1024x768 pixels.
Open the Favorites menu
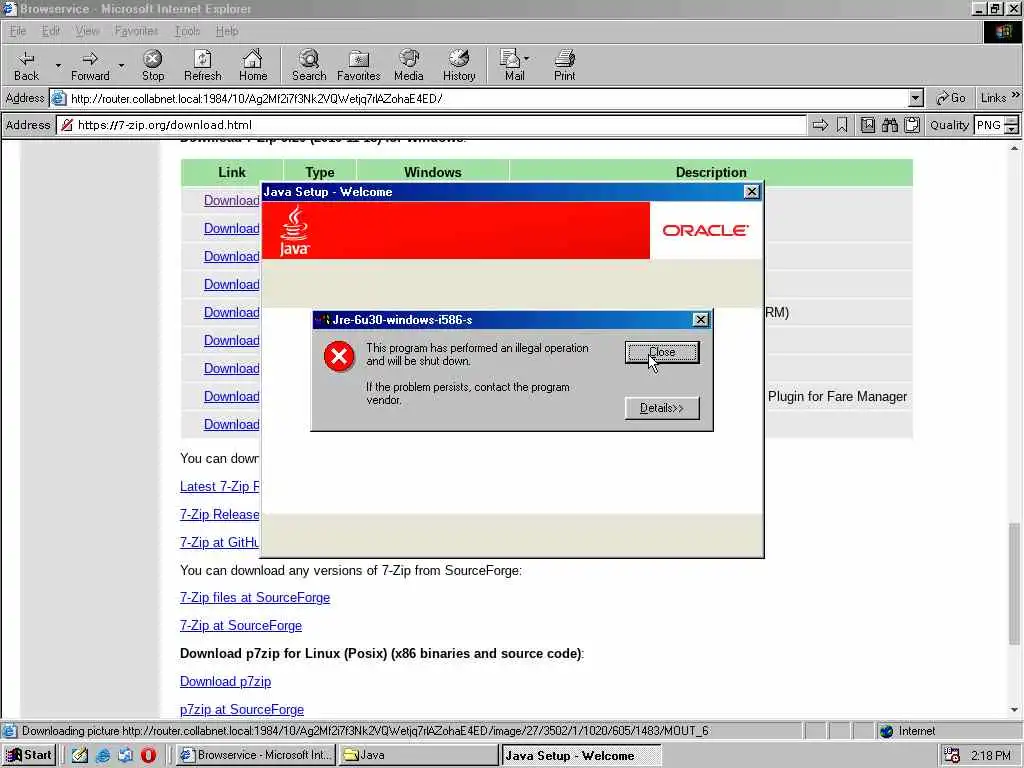point(136,31)
